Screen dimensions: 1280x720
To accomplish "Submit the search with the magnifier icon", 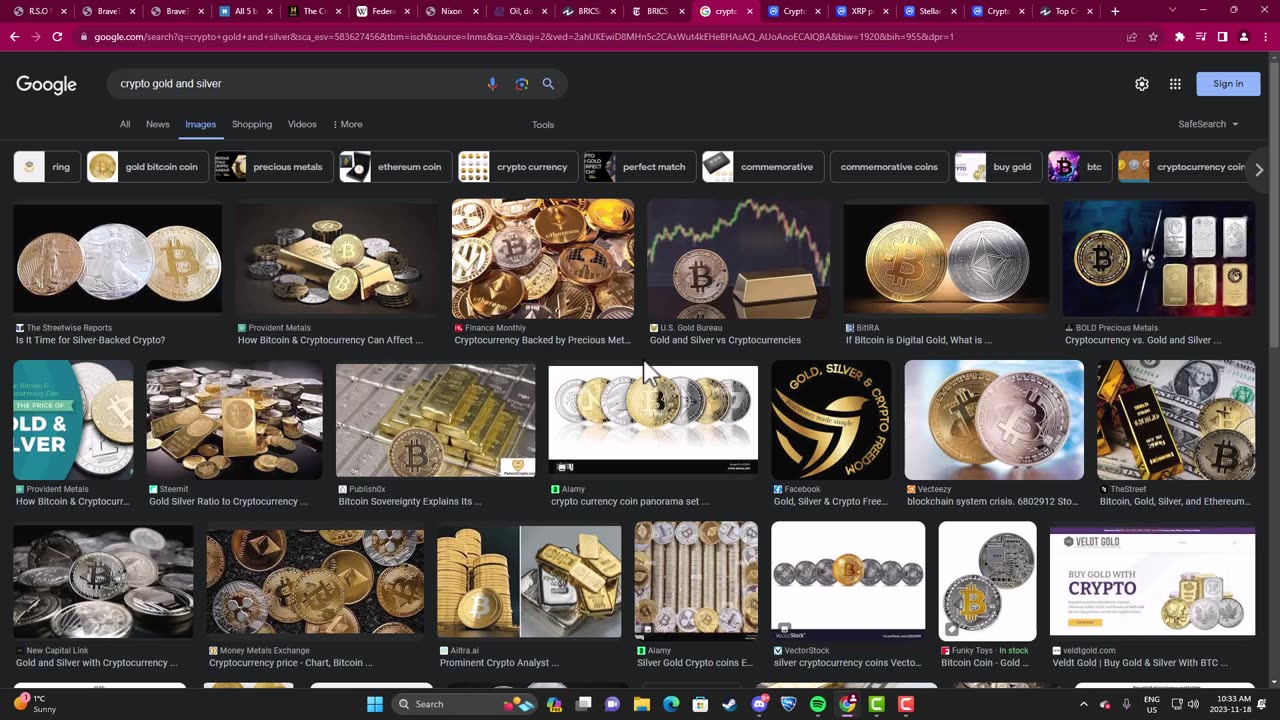I will [x=548, y=84].
